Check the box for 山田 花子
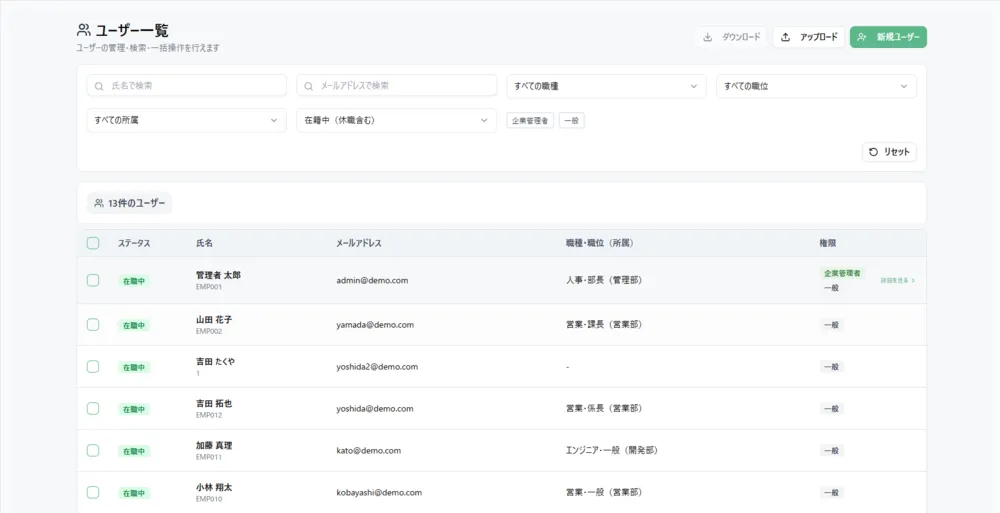1000x513 pixels. click(x=93, y=325)
